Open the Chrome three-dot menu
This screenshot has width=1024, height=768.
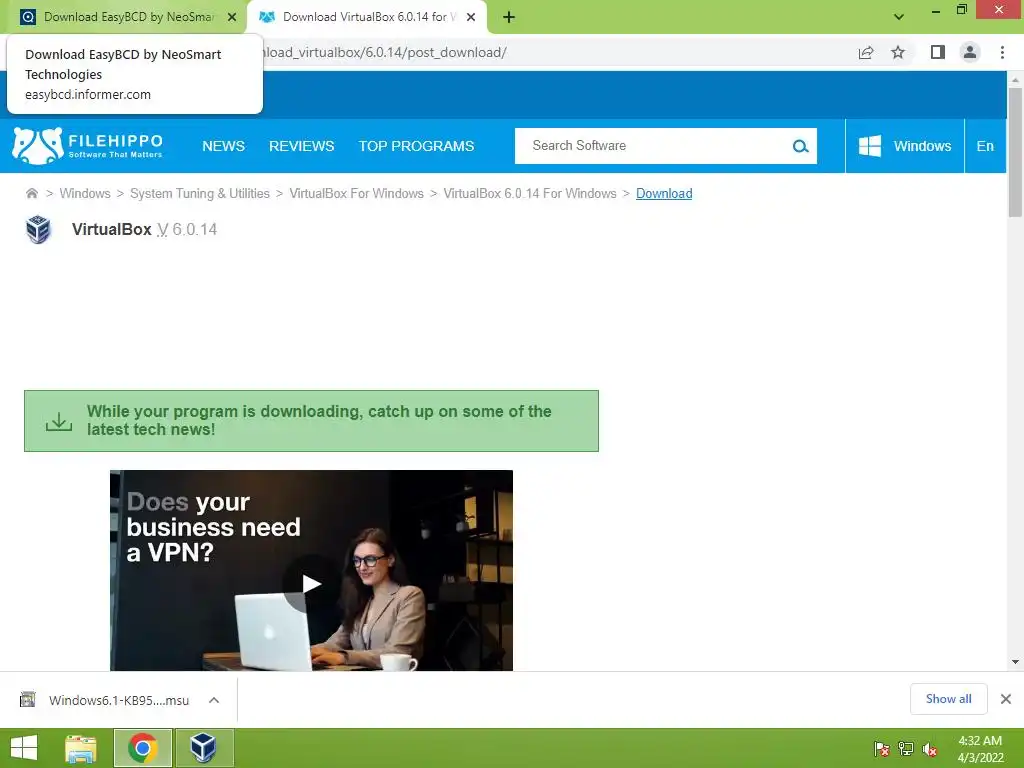click(1002, 52)
